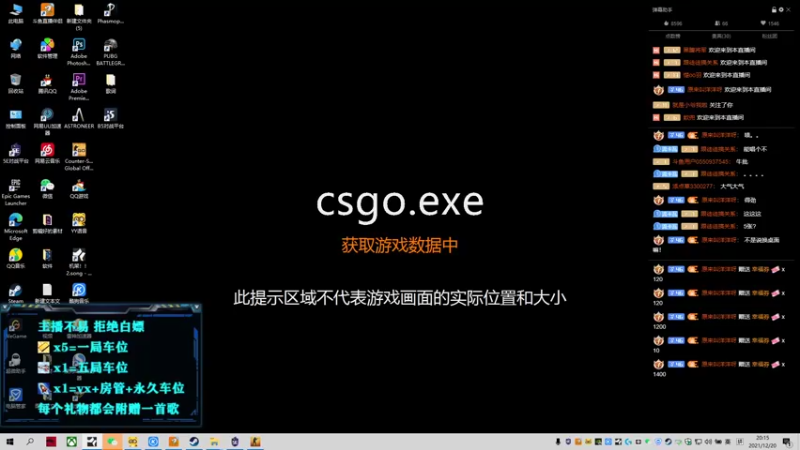The height and width of the screenshot is (450, 800).
Task: Open the 5E platform desktop shortcut
Action: pos(16,153)
